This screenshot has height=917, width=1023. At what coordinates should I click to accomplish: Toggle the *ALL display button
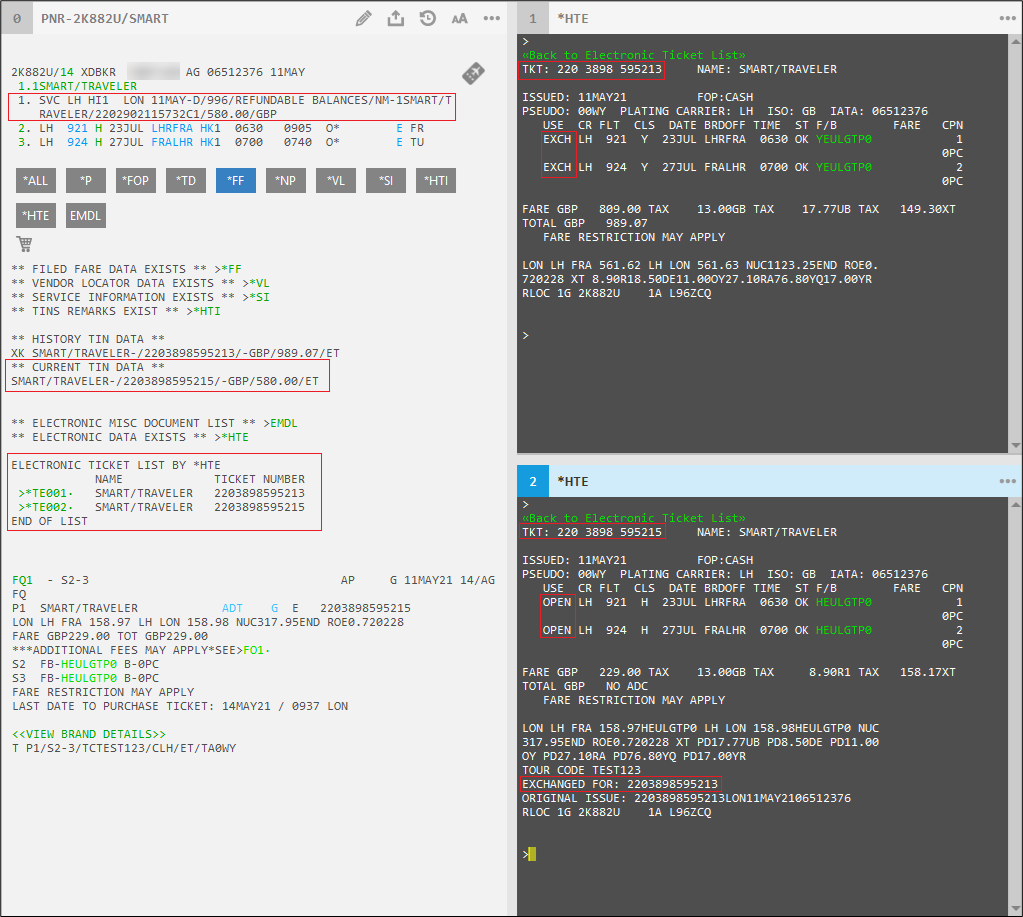pos(36,180)
